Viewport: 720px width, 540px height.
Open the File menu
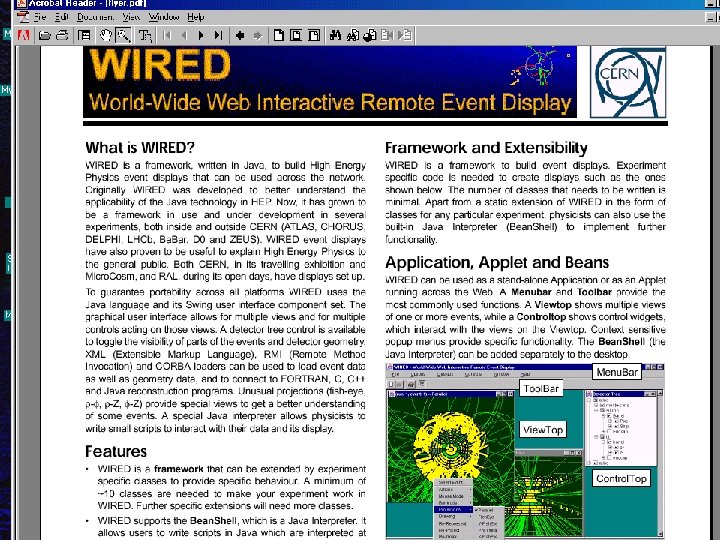(x=40, y=17)
